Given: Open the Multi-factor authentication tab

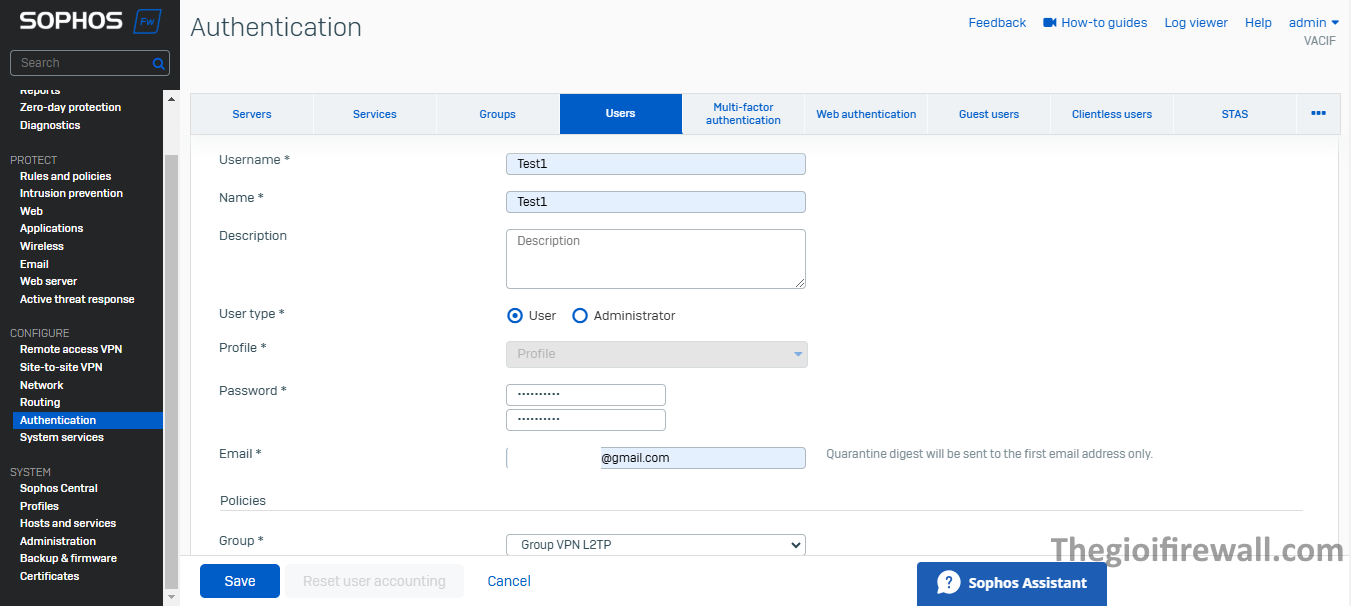Looking at the screenshot, I should pyautogui.click(x=743, y=114).
